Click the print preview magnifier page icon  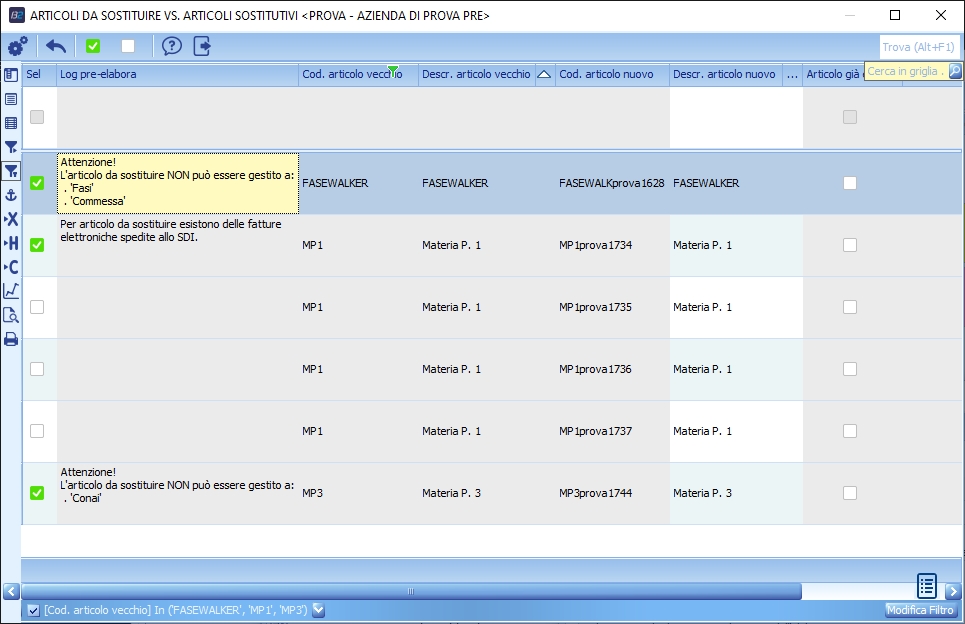[11, 315]
